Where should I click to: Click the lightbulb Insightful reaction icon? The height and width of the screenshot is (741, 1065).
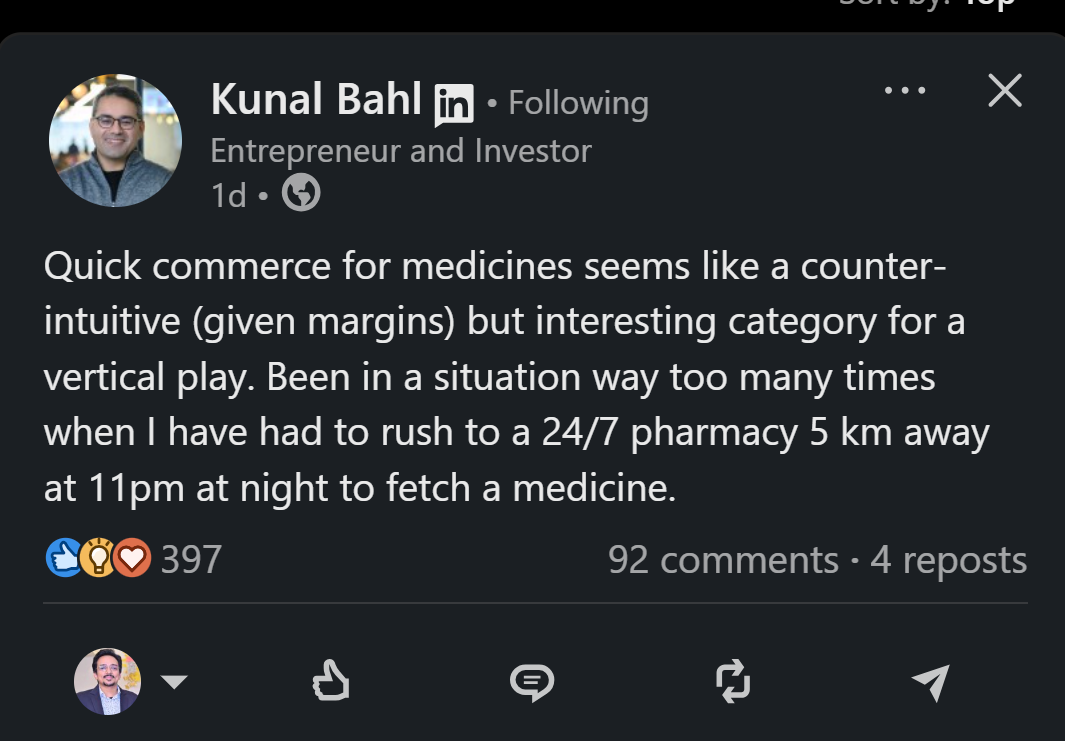pyautogui.click(x=97, y=558)
